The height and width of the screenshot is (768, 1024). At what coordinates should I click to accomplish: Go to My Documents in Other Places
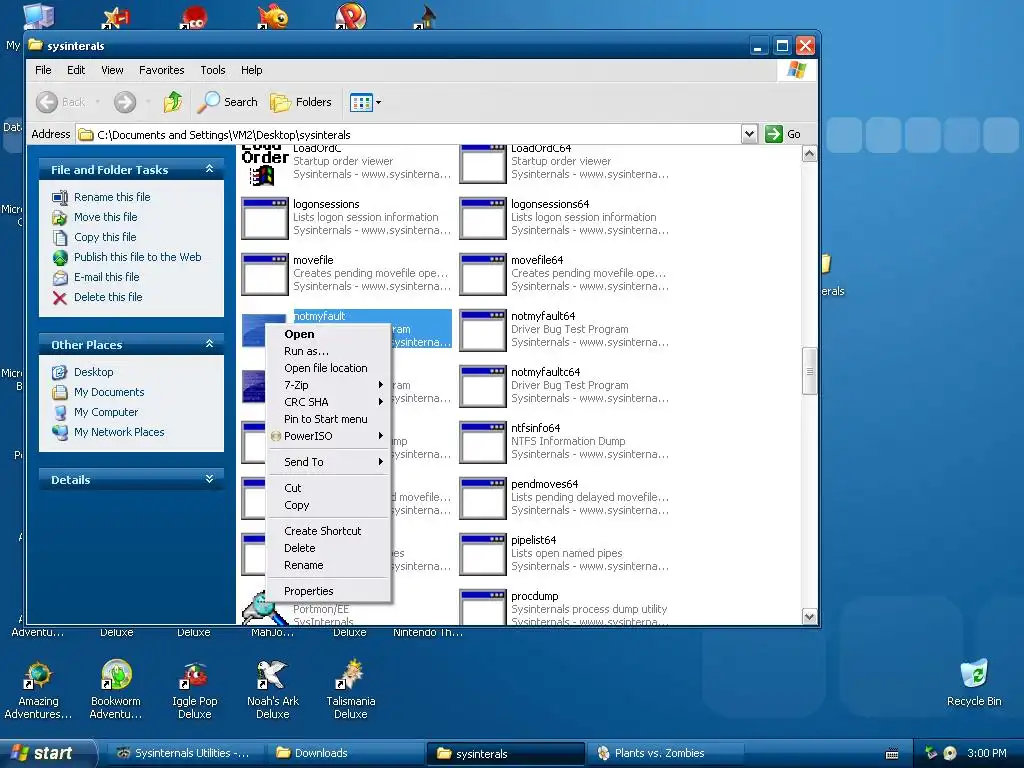(109, 392)
